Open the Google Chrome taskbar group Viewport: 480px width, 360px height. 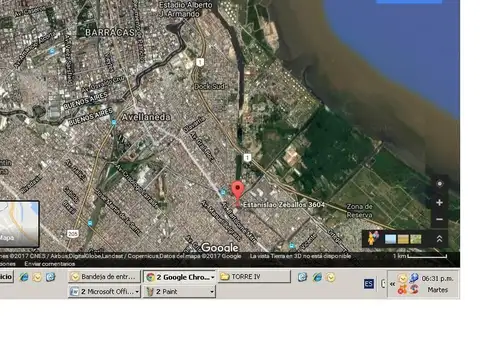tap(180, 277)
